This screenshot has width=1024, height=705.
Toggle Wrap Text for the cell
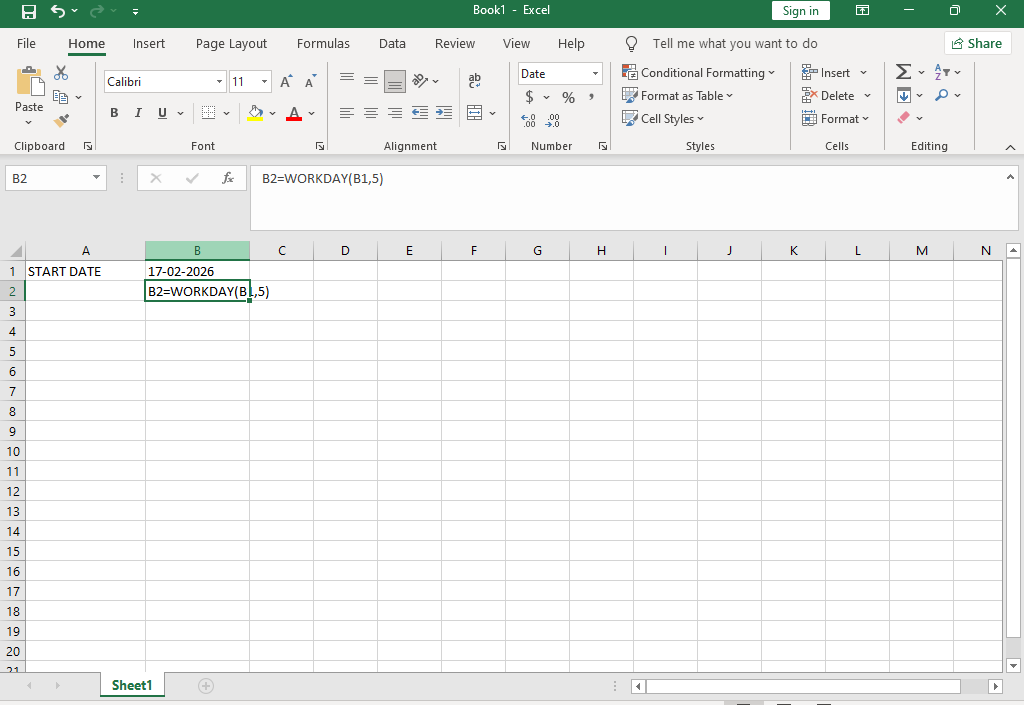(x=474, y=81)
